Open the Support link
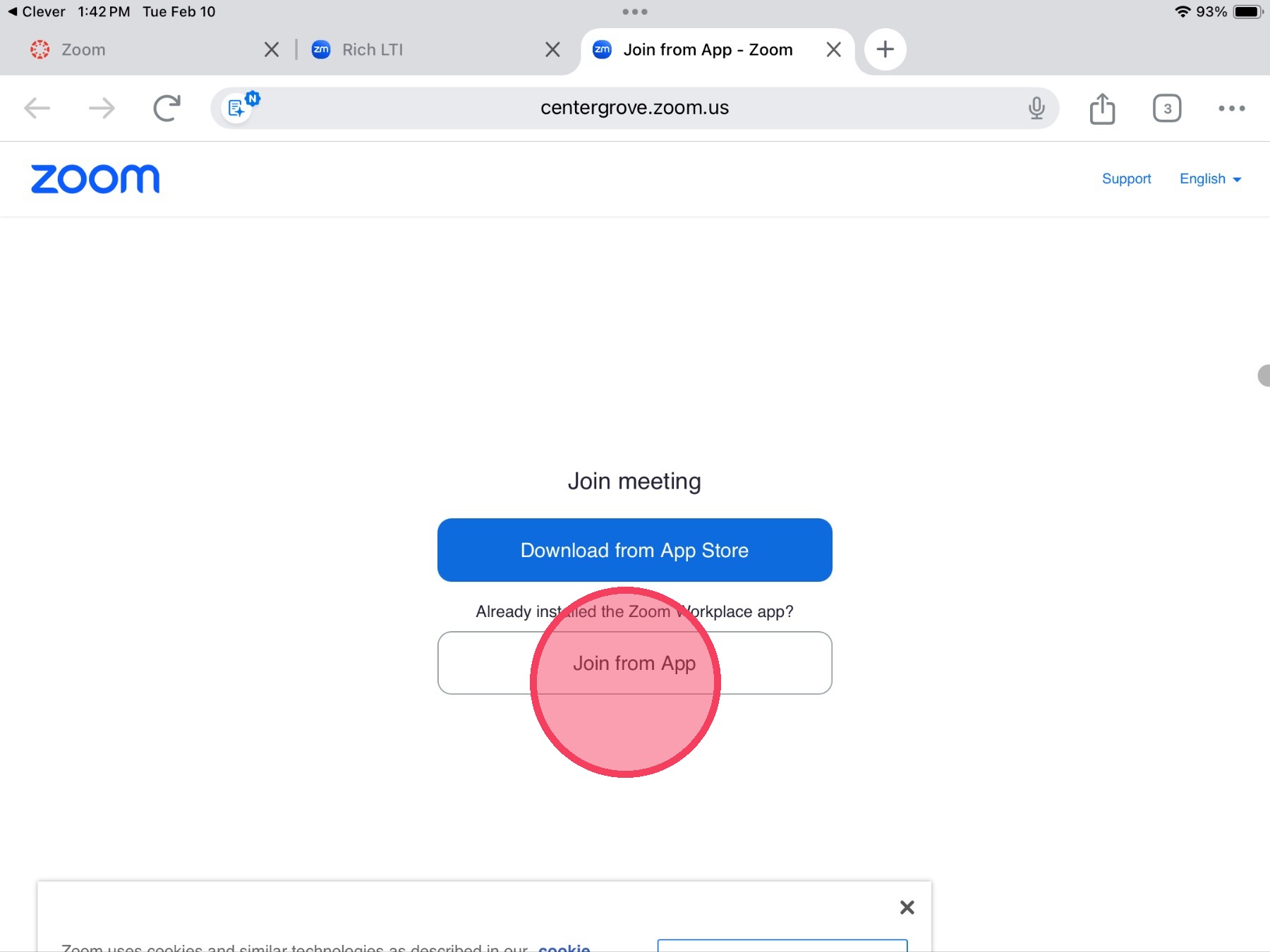 tap(1126, 178)
